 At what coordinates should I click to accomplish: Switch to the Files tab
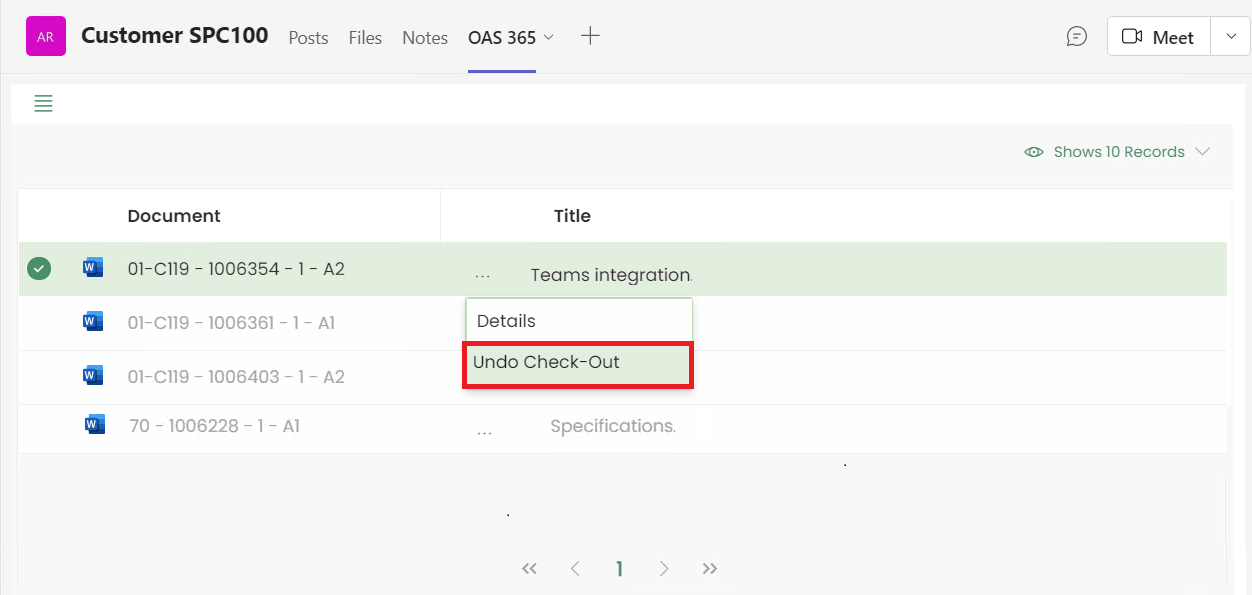(x=365, y=37)
